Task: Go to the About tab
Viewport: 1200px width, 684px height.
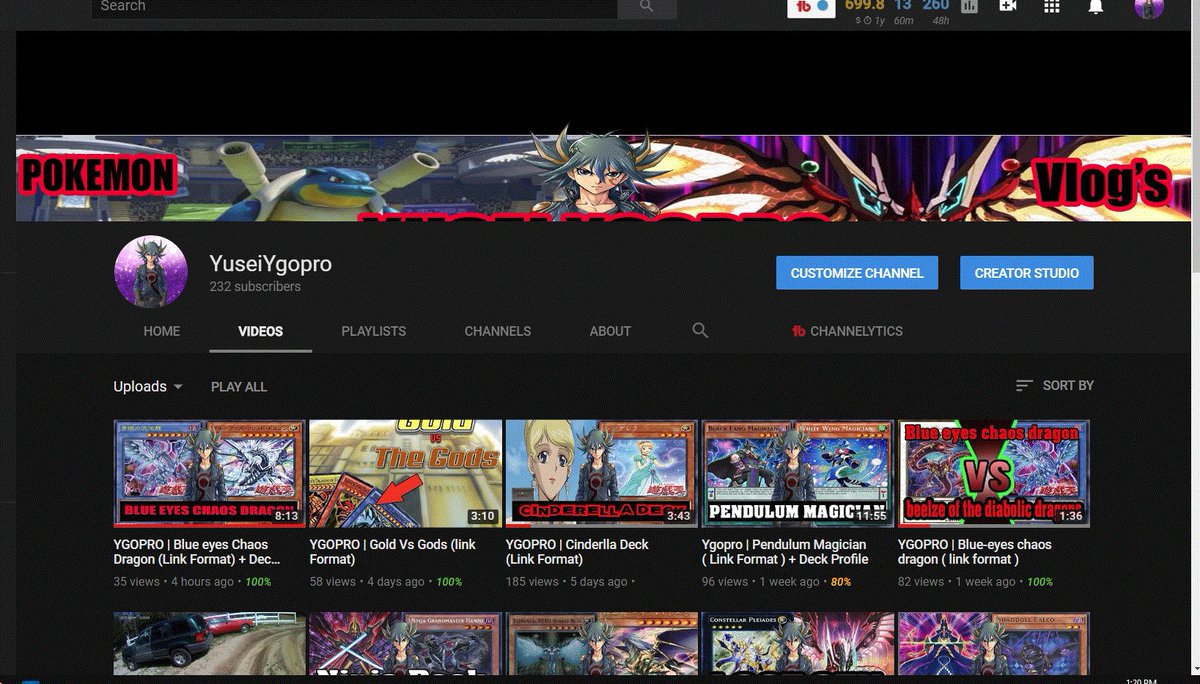Action: pyautogui.click(x=610, y=331)
